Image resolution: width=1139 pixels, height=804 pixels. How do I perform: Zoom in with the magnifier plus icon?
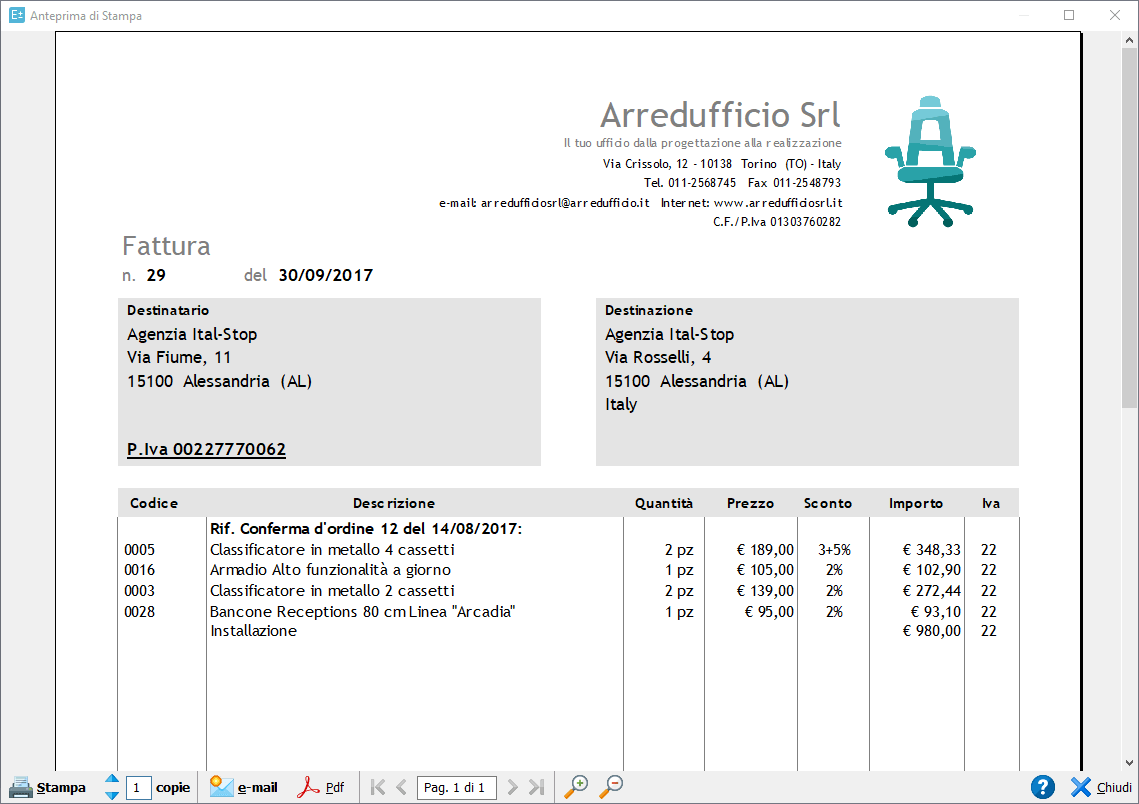576,787
